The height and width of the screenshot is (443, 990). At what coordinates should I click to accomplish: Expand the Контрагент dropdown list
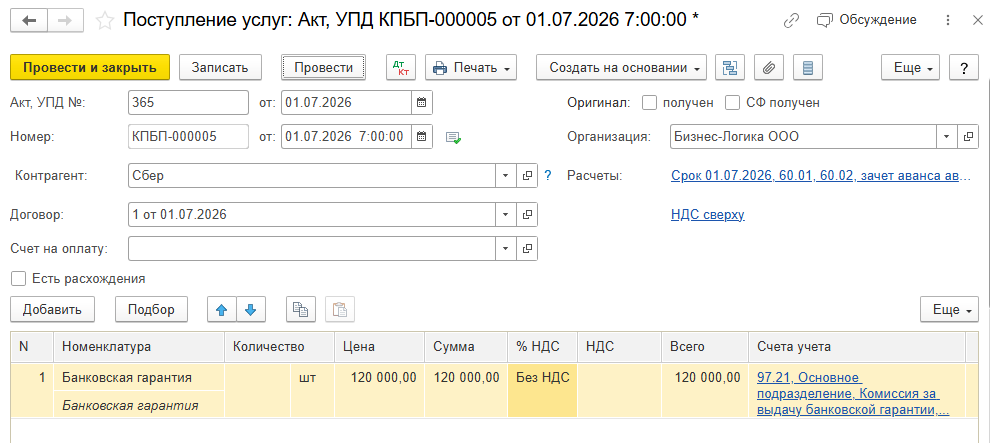coord(505,176)
